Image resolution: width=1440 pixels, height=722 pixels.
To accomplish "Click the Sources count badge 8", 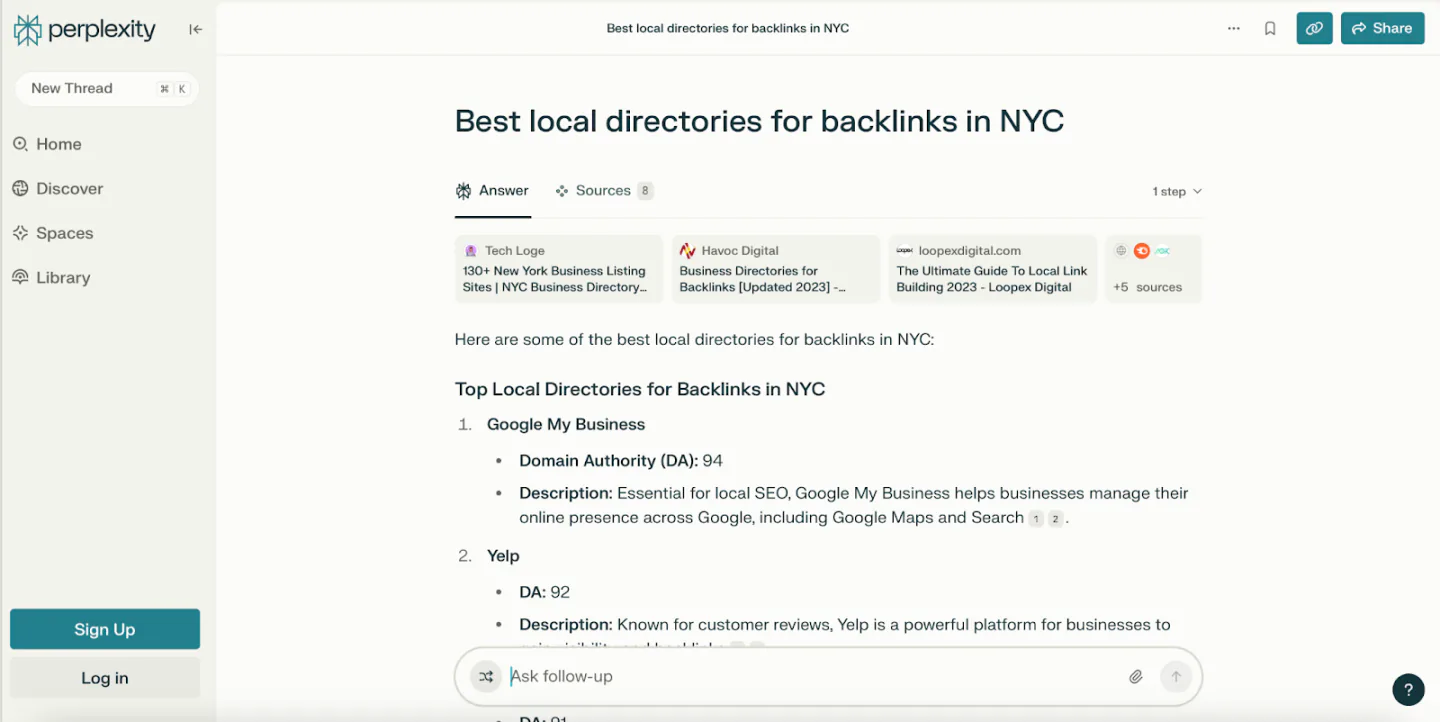I will [x=645, y=191].
